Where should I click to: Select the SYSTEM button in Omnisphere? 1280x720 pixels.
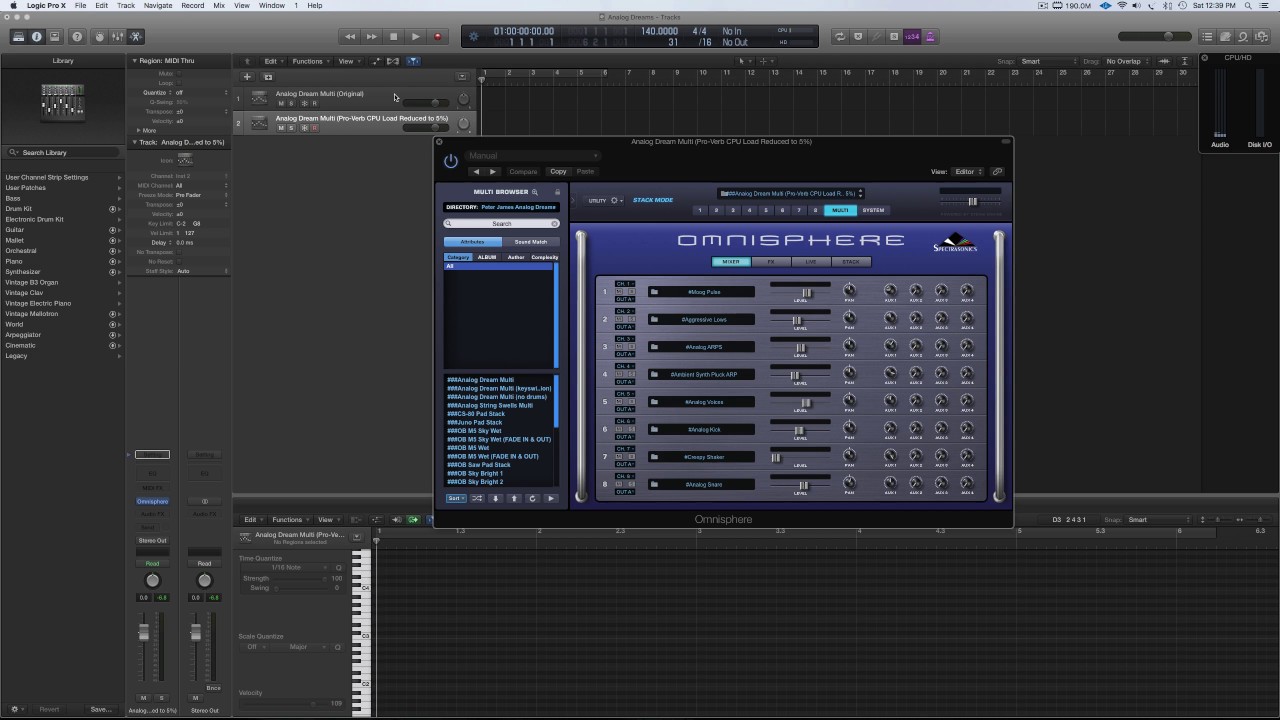pos(873,210)
